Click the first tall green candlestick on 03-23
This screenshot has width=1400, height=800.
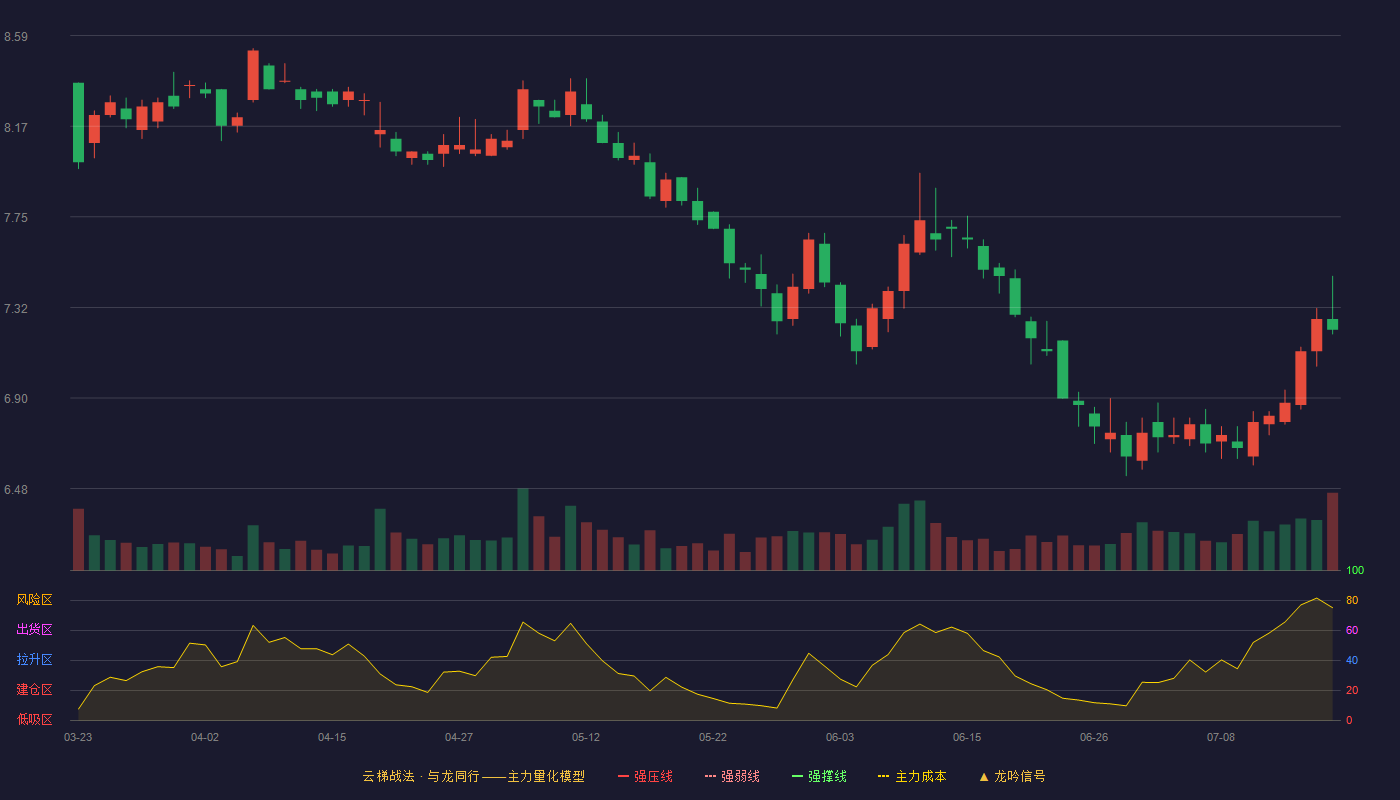[78, 122]
